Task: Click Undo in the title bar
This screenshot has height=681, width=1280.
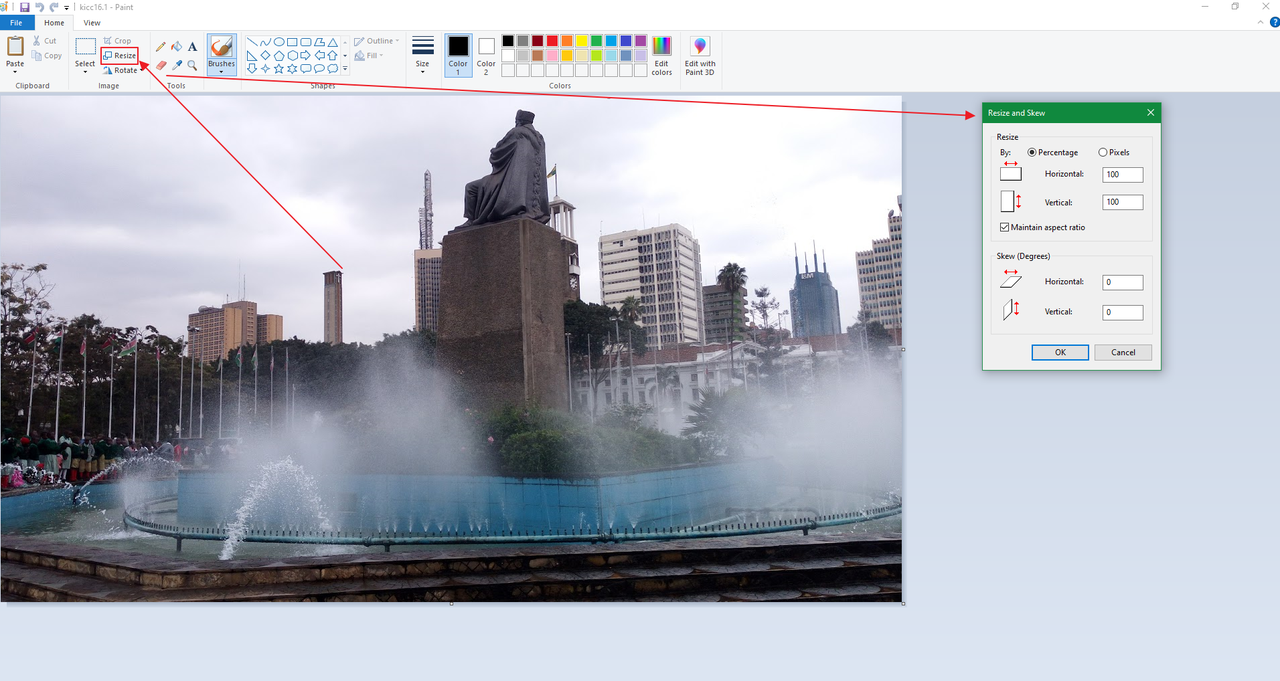Action: [39, 7]
